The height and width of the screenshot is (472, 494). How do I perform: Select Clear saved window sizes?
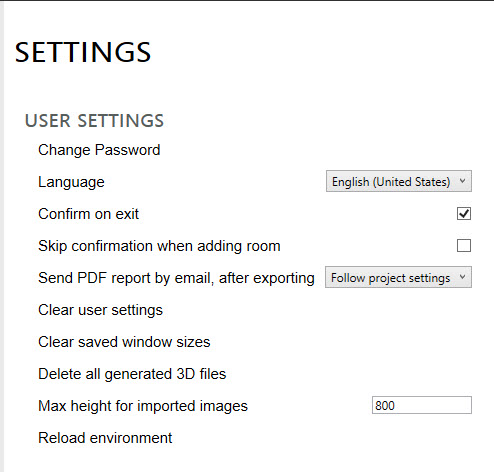pos(124,342)
